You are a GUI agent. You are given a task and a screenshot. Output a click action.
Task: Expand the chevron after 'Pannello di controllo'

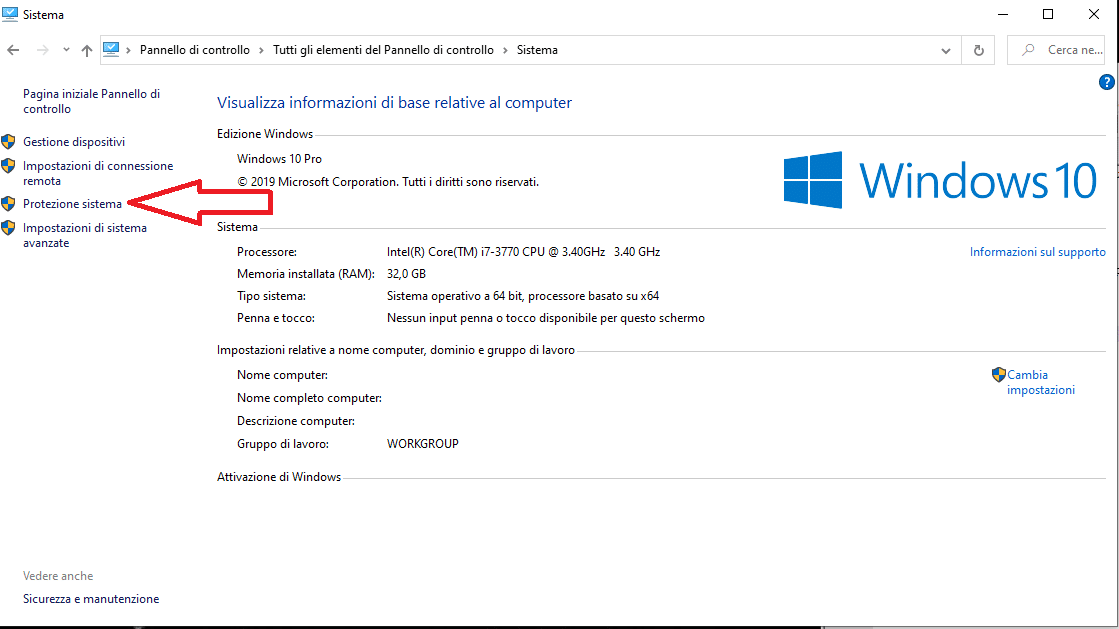tap(261, 50)
